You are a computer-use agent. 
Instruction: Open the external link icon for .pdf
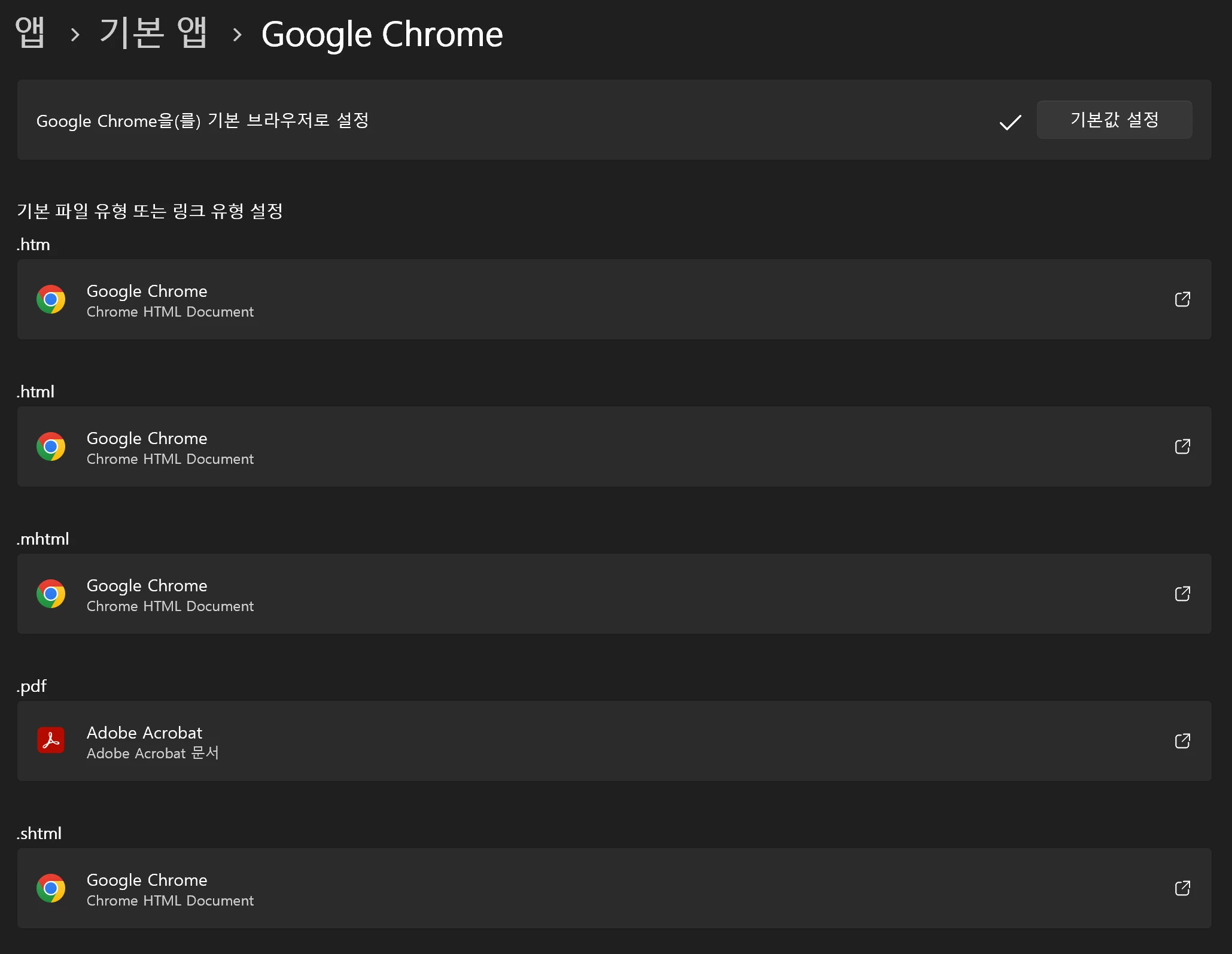(1182, 741)
